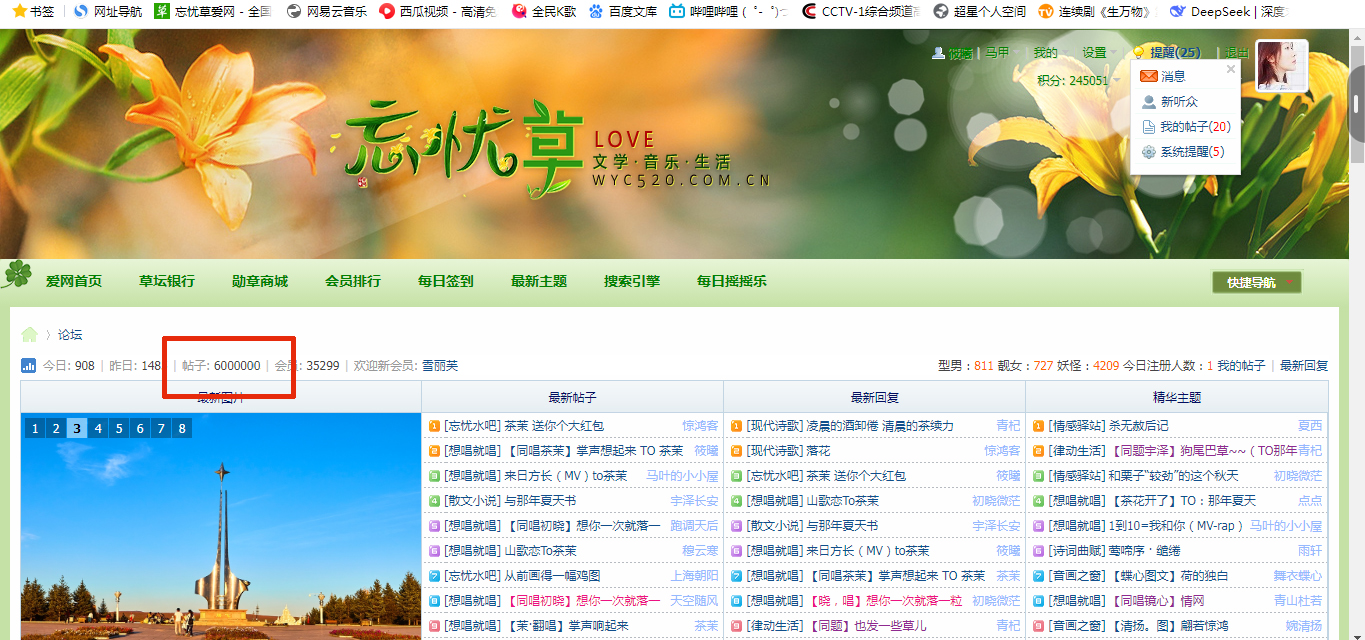Expand the 快捷导航 dropdown
Screen dimensions: 1365x640
click(x=1256, y=282)
